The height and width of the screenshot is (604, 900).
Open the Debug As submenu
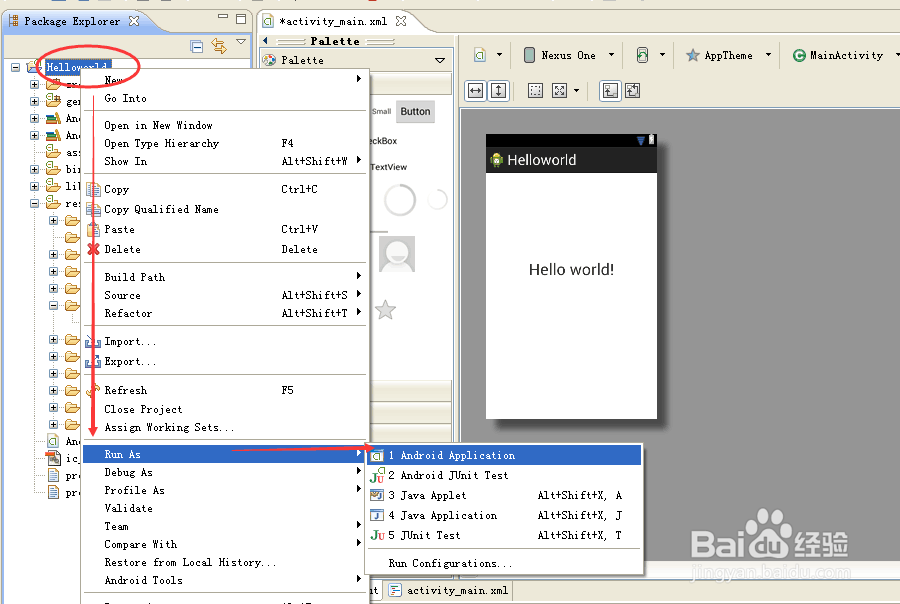224,473
